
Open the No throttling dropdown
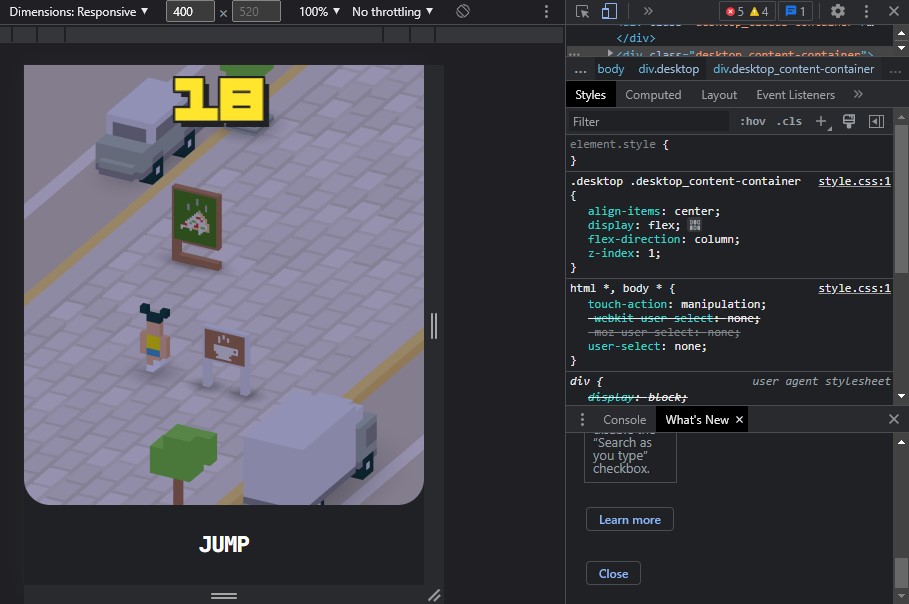[x=392, y=12]
